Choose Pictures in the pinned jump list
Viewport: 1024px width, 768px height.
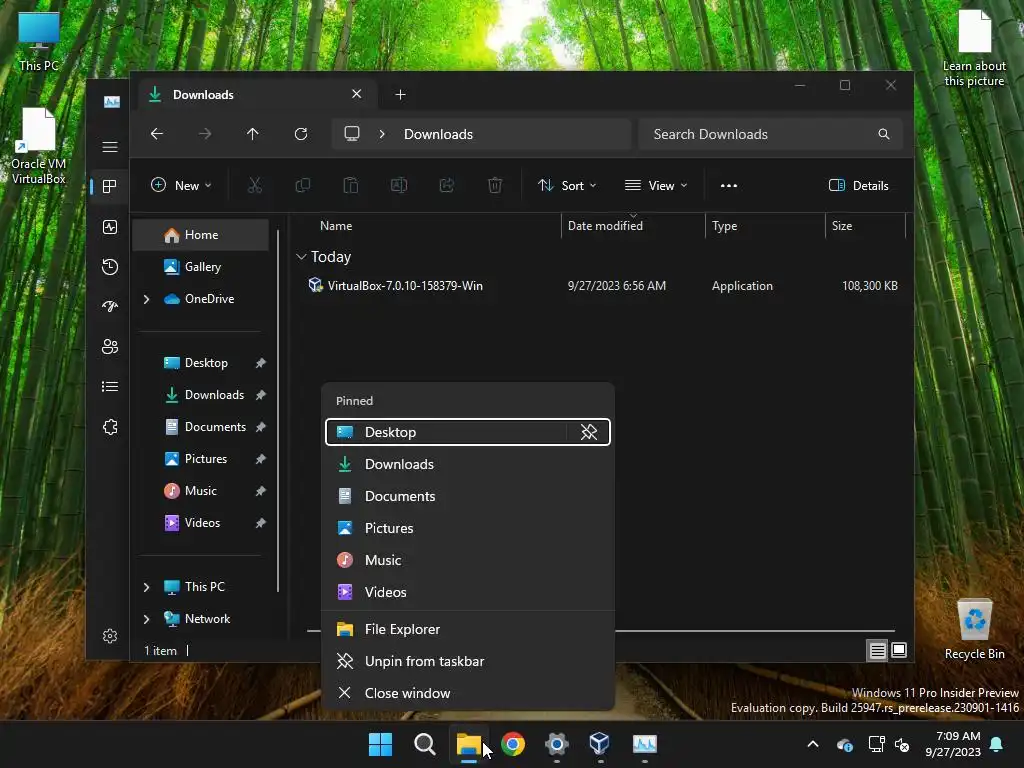[468, 528]
